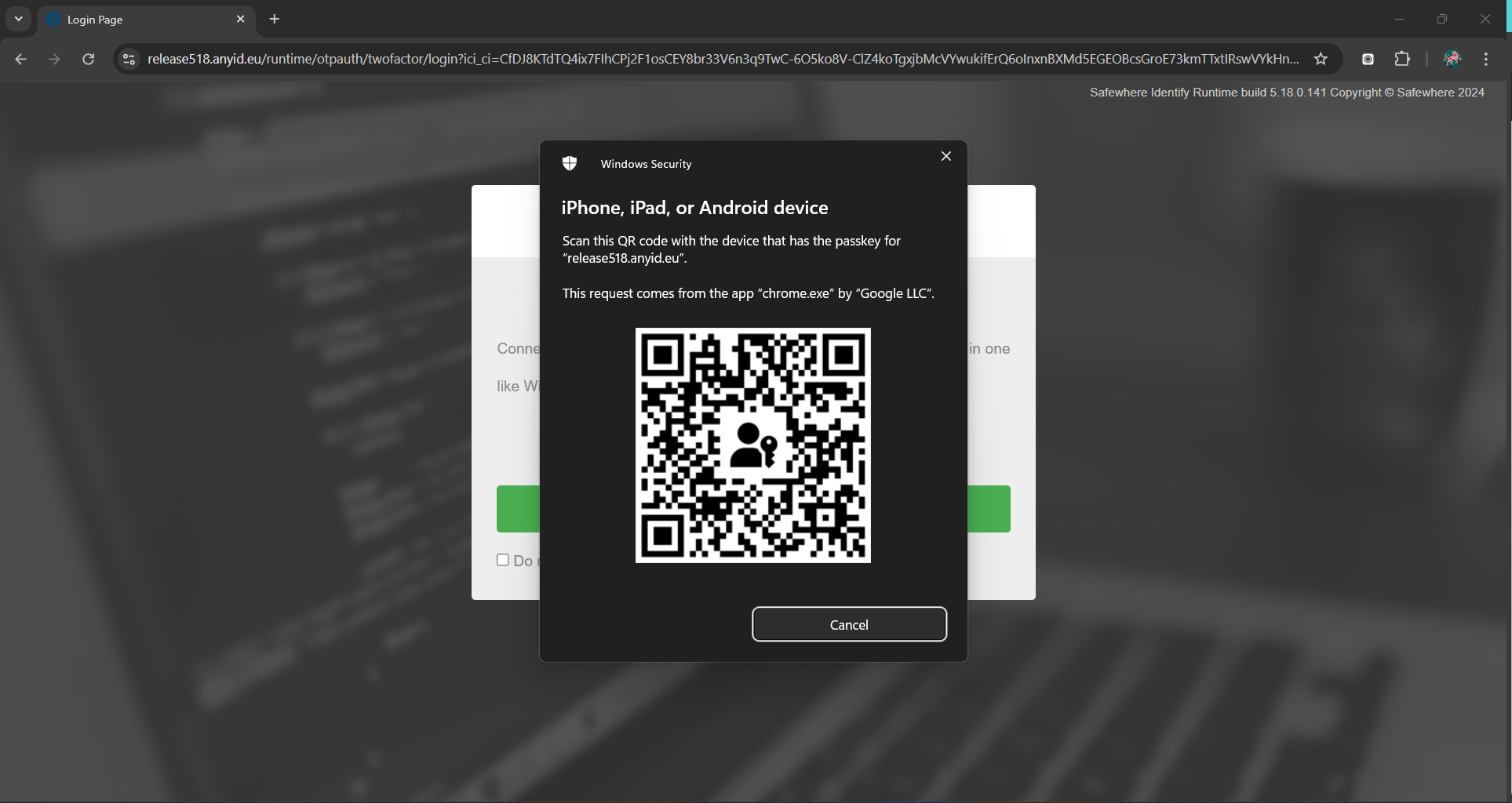This screenshot has height=803, width=1512.
Task: View site information icon in address bar
Action: tap(129, 59)
